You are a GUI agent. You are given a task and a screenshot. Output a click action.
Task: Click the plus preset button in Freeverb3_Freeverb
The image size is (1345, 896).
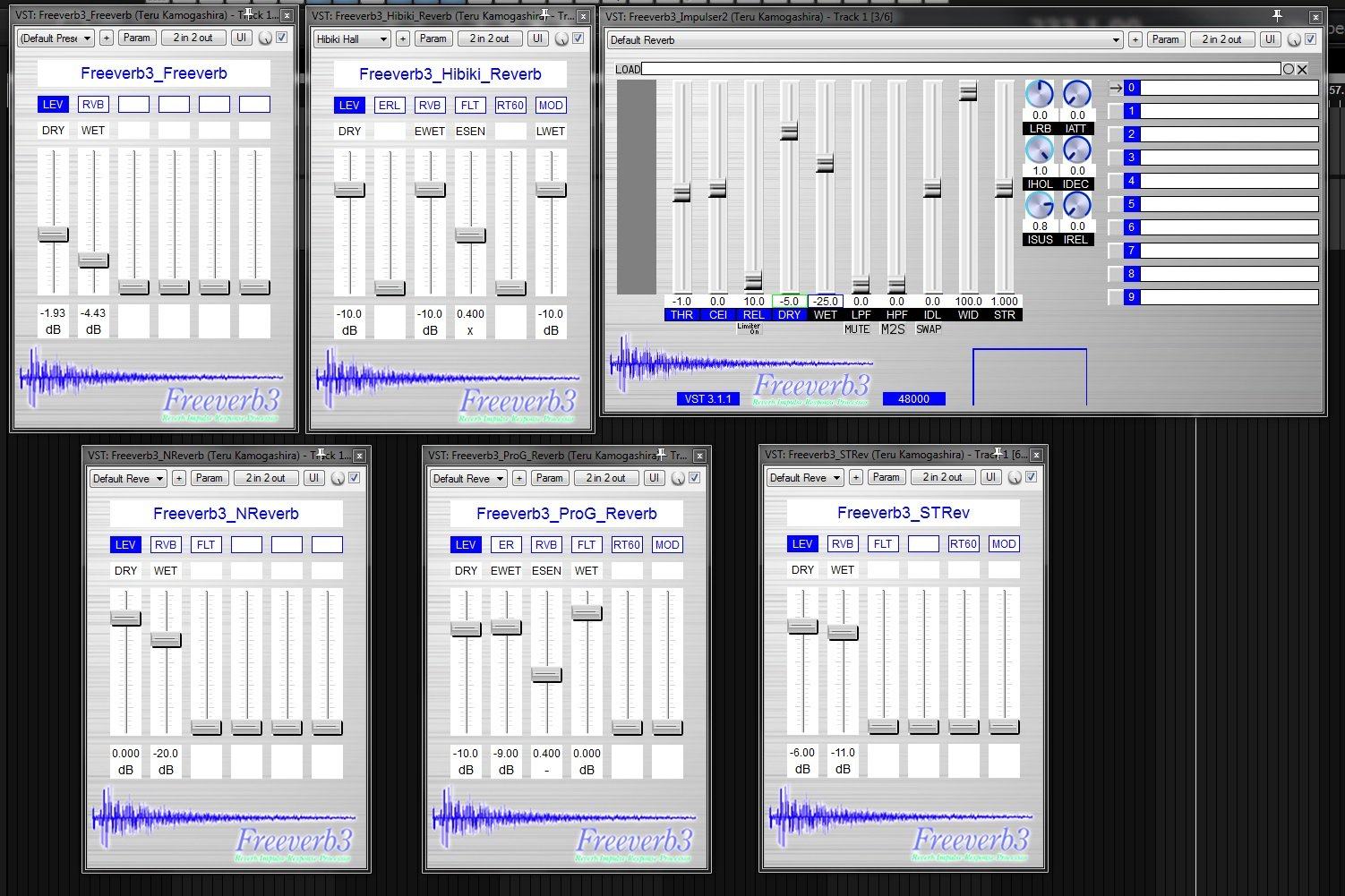coord(107,38)
